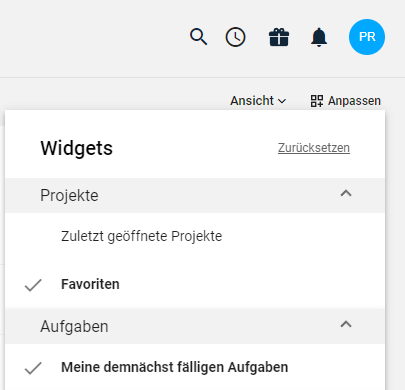Open the PR user avatar menu

pos(367,37)
